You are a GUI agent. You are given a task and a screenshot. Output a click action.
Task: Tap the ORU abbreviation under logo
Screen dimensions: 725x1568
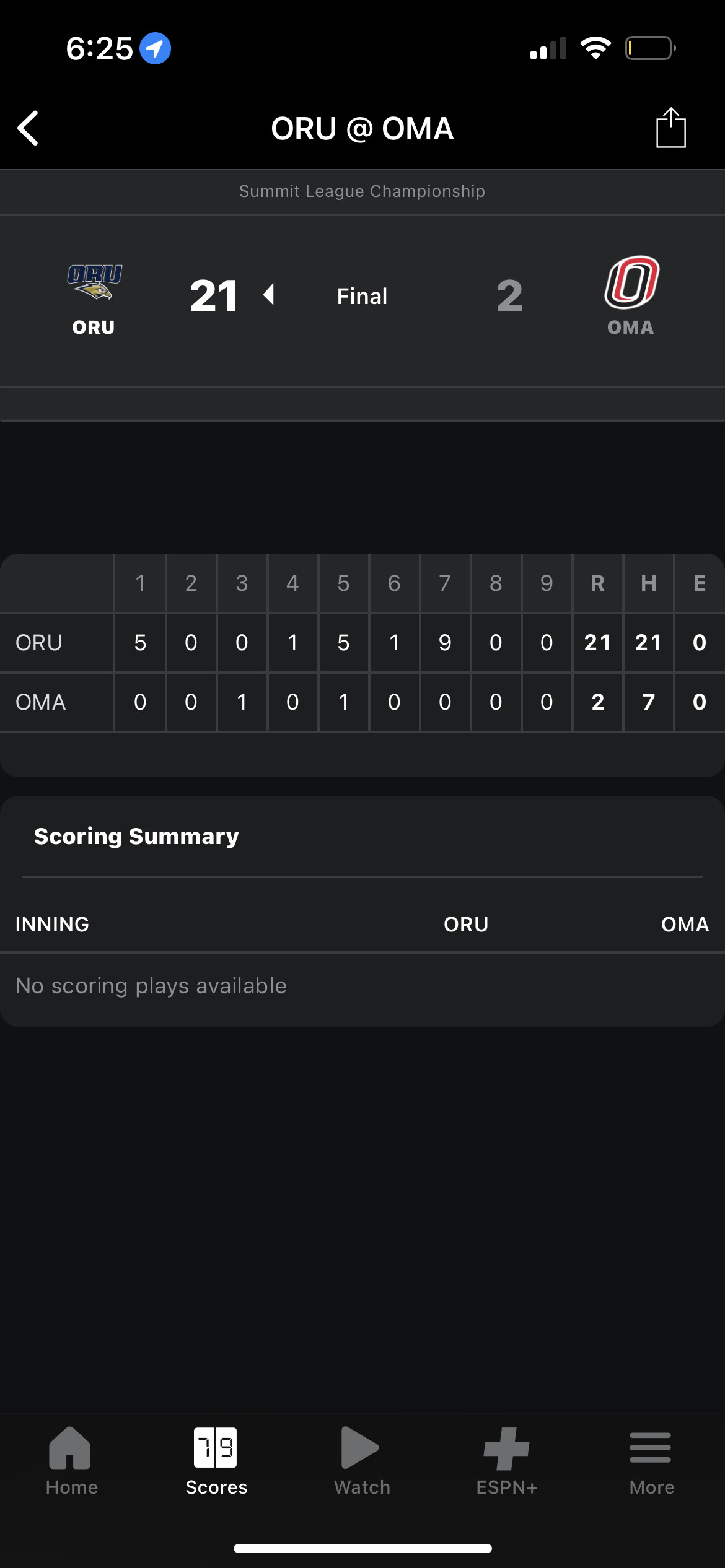pos(94,328)
